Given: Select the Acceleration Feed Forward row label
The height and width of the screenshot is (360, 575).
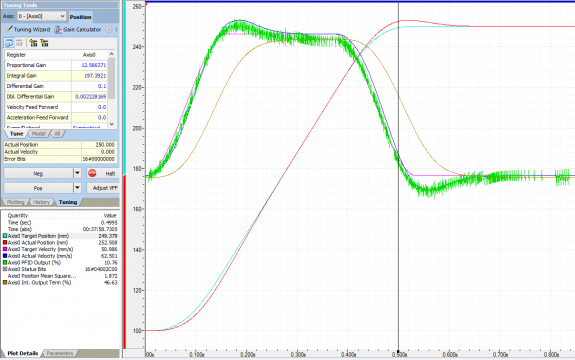Looking at the screenshot, I should 37,117.
